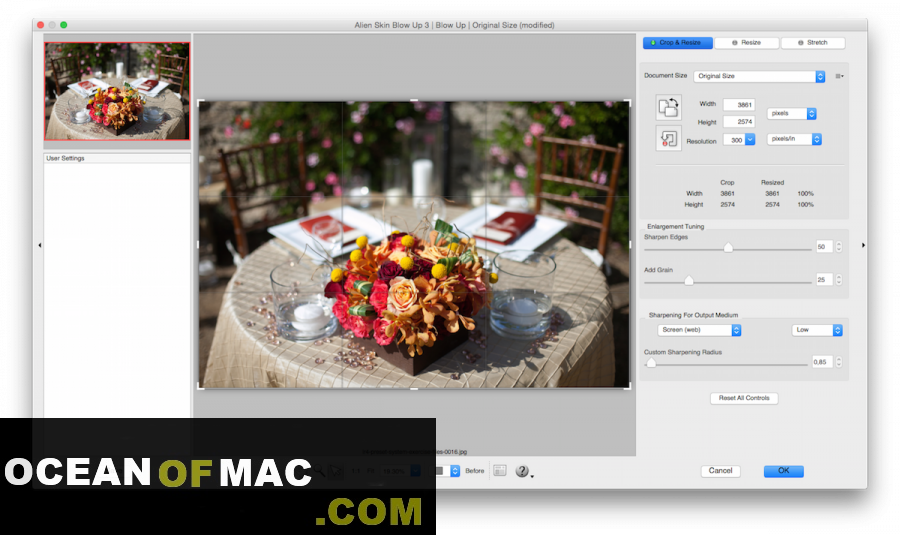Click the Custom Sharpening Radius value field

[x=822, y=362]
